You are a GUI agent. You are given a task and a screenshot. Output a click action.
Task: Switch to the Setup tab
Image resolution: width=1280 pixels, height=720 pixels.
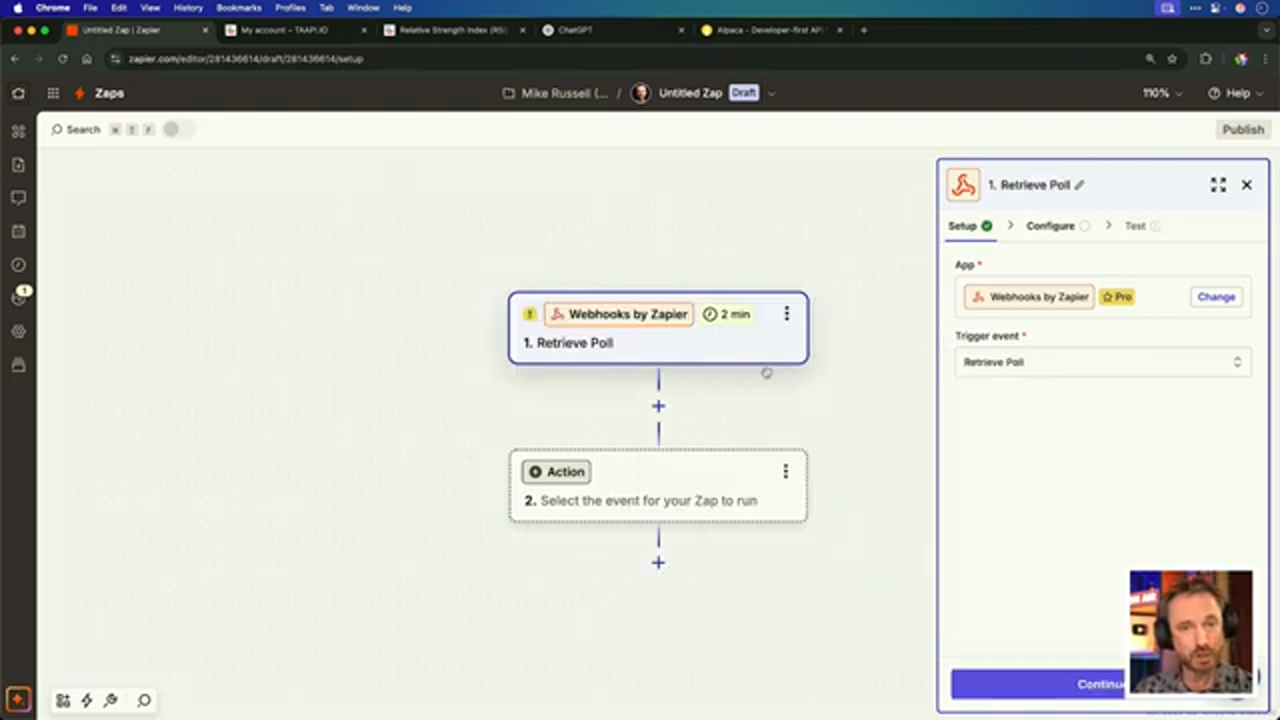click(x=970, y=226)
